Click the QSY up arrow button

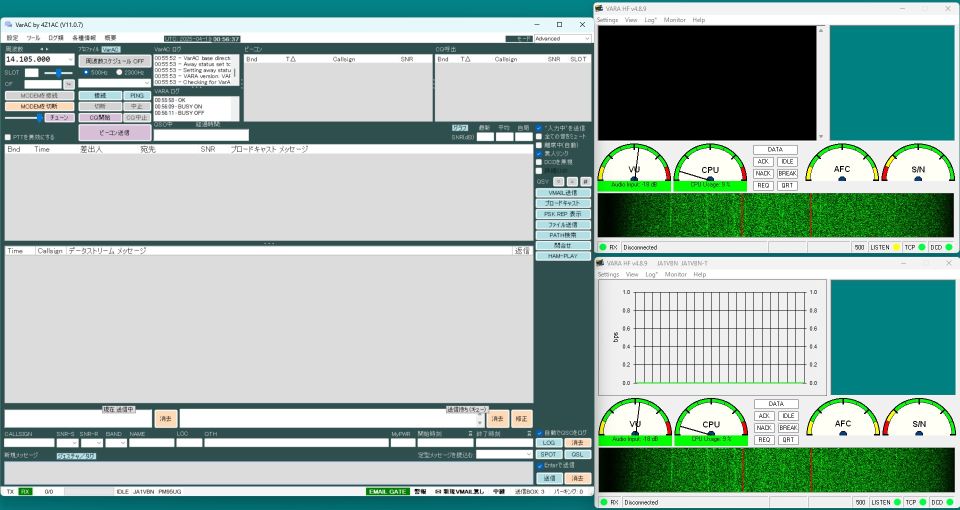click(x=572, y=182)
